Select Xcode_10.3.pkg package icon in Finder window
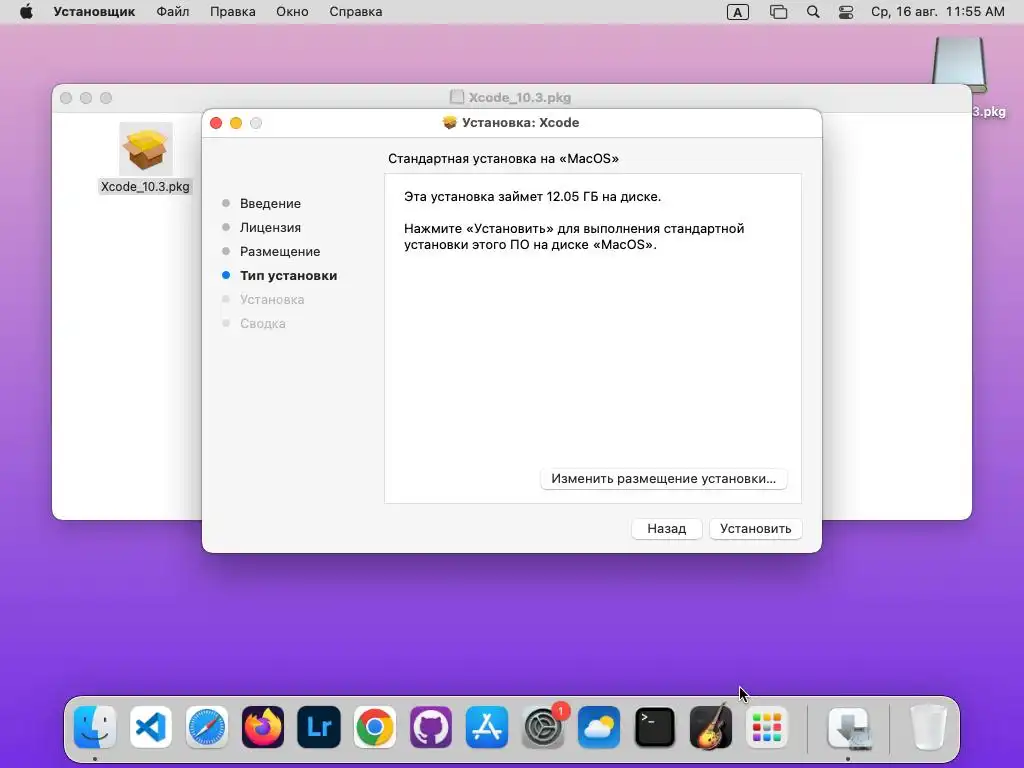Viewport: 1024px width, 768px height. 146,149
